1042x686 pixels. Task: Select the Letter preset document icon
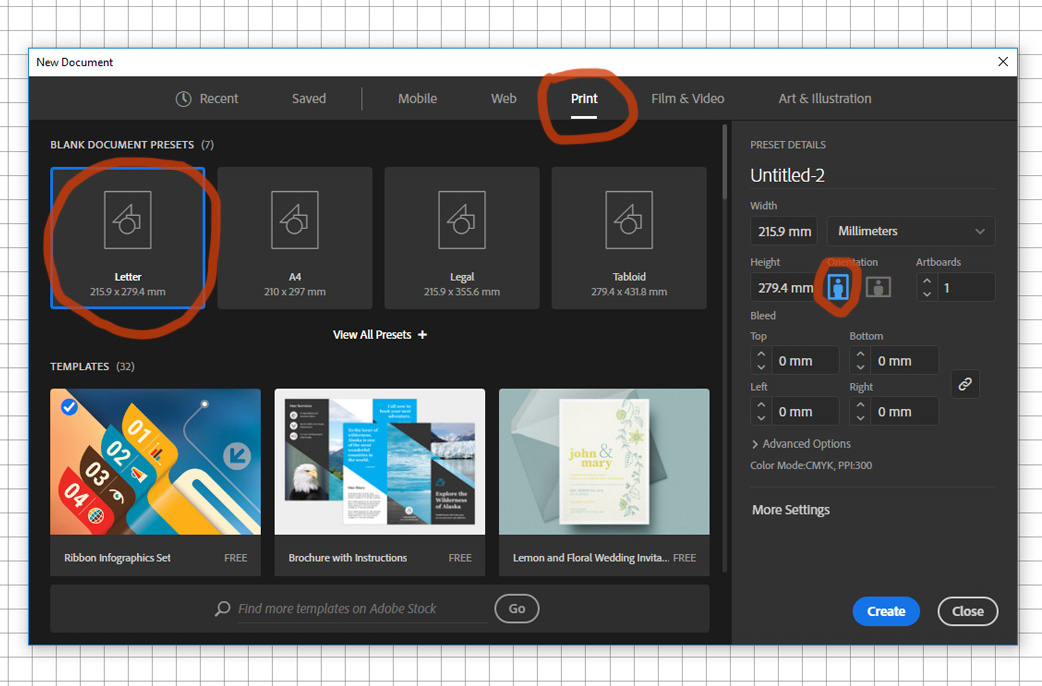coord(128,220)
